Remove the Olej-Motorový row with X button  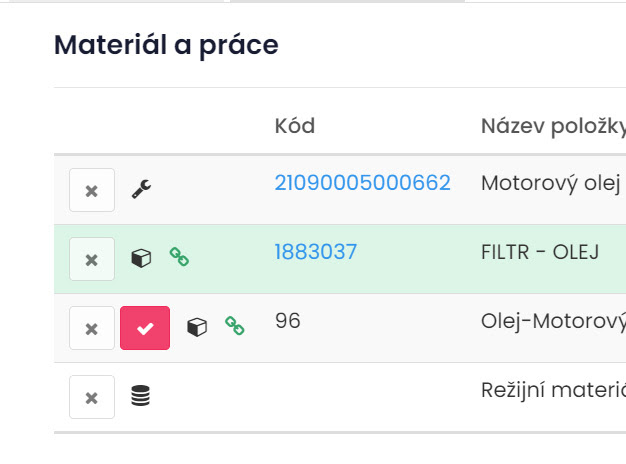92,328
